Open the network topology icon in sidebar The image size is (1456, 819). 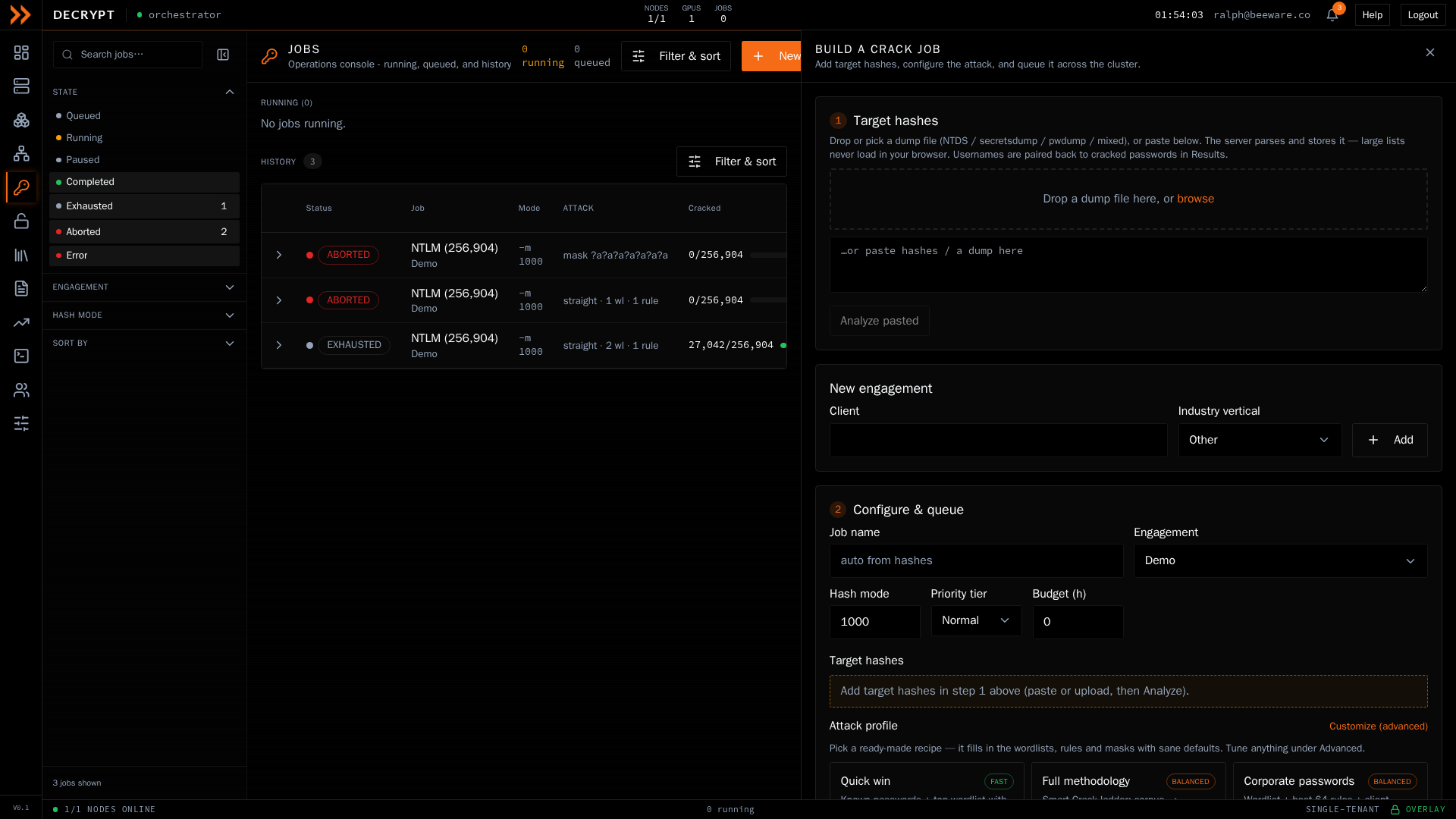pos(21,153)
